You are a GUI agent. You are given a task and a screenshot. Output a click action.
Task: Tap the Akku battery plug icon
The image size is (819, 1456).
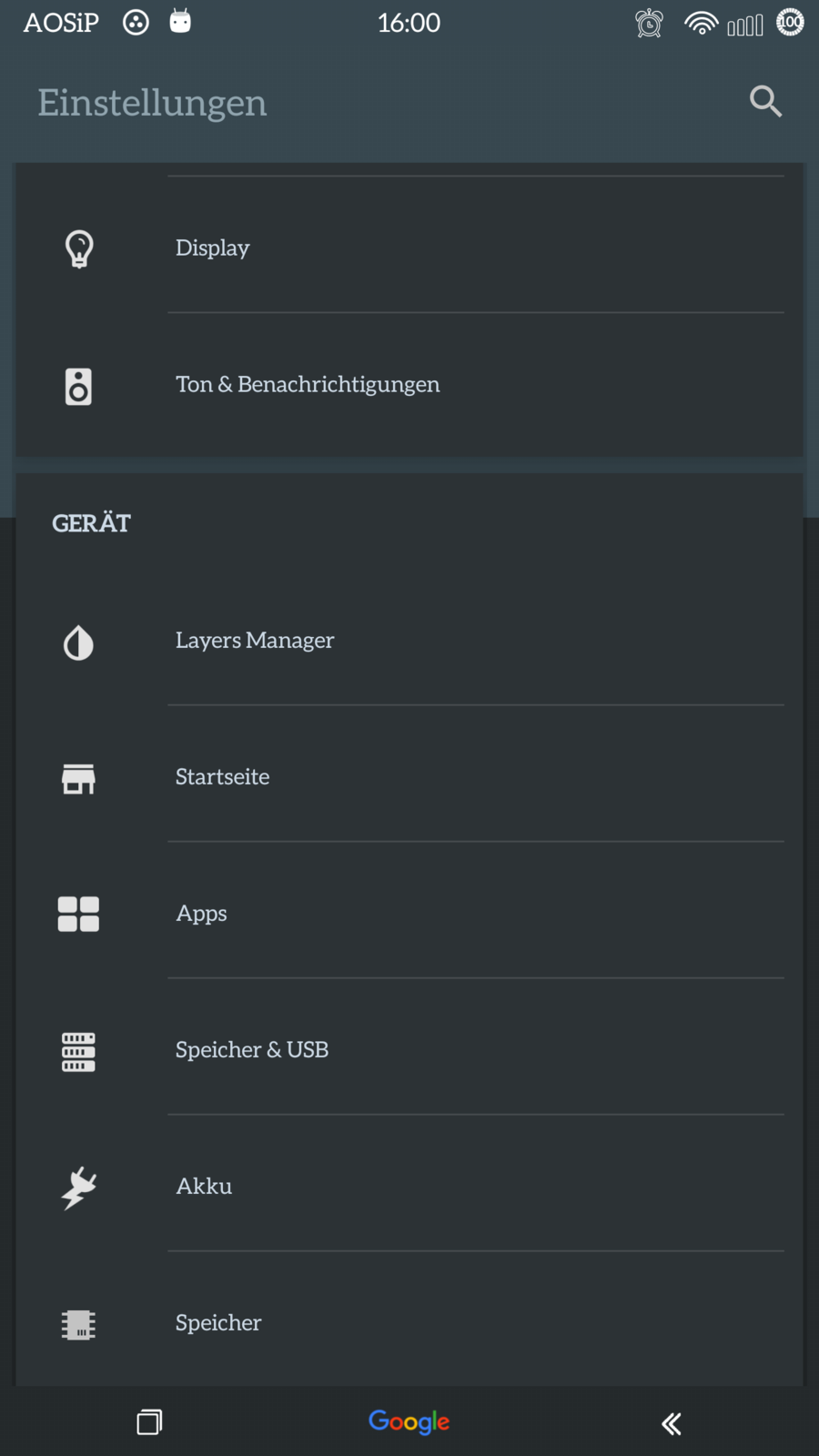point(78,1188)
